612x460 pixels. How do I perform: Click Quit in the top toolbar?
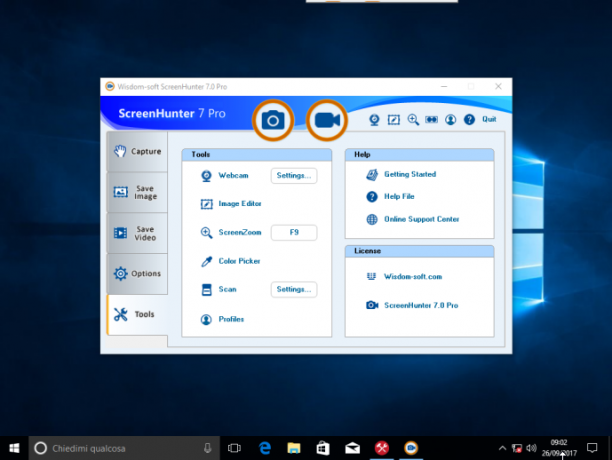pos(489,119)
